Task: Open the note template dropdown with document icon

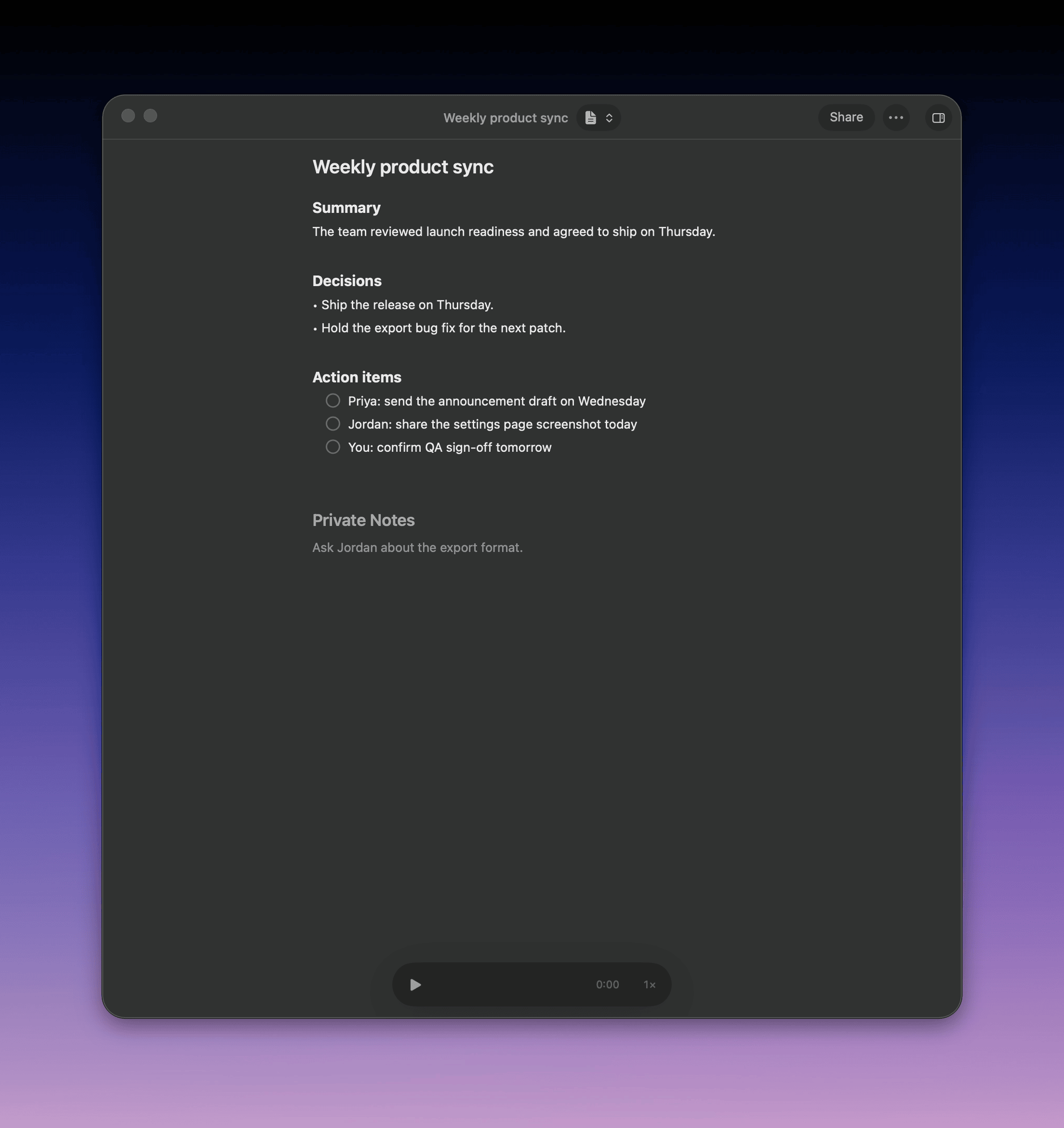Action: [x=598, y=117]
